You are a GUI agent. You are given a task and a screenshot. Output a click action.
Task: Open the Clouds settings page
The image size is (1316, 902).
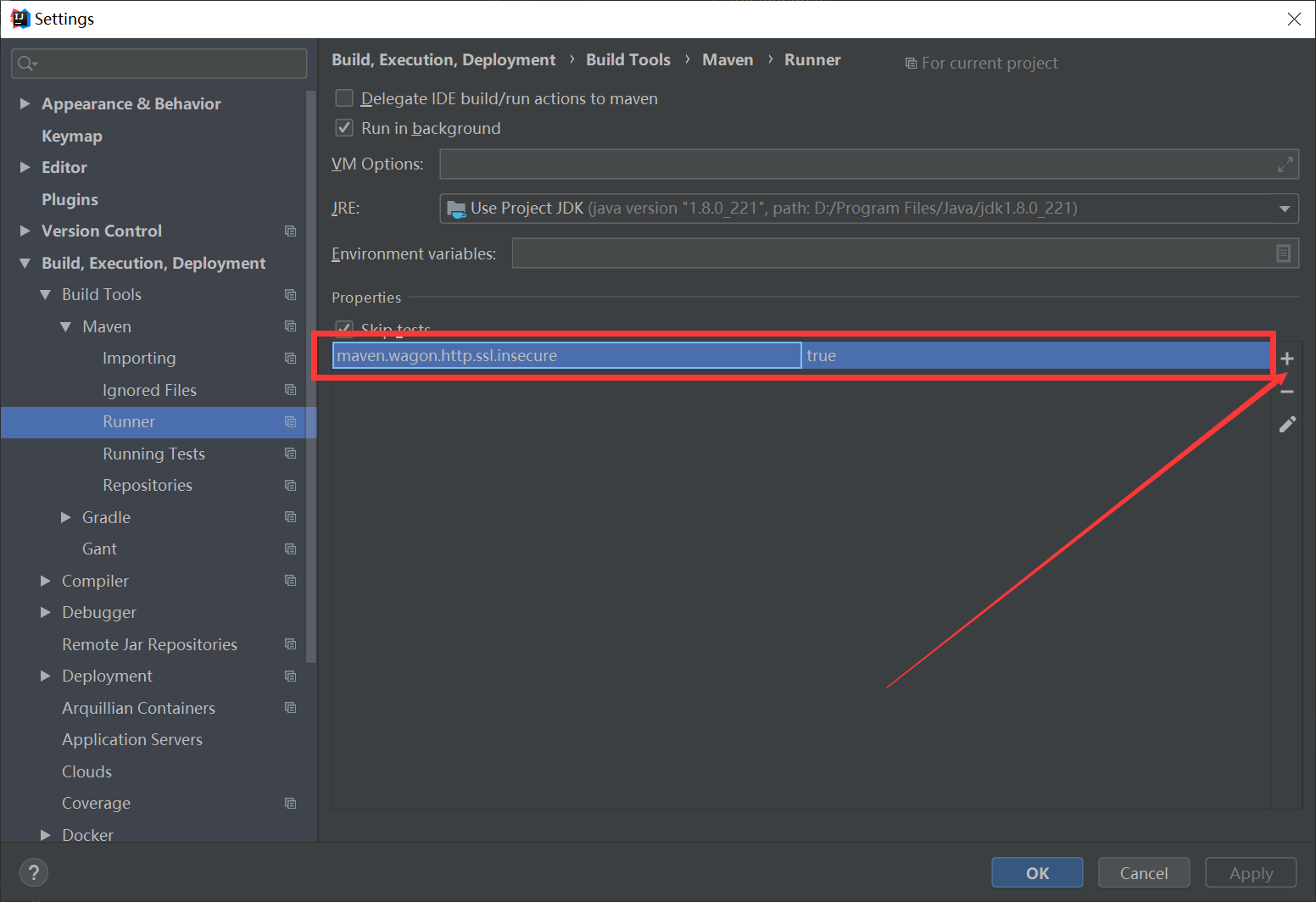click(x=86, y=771)
